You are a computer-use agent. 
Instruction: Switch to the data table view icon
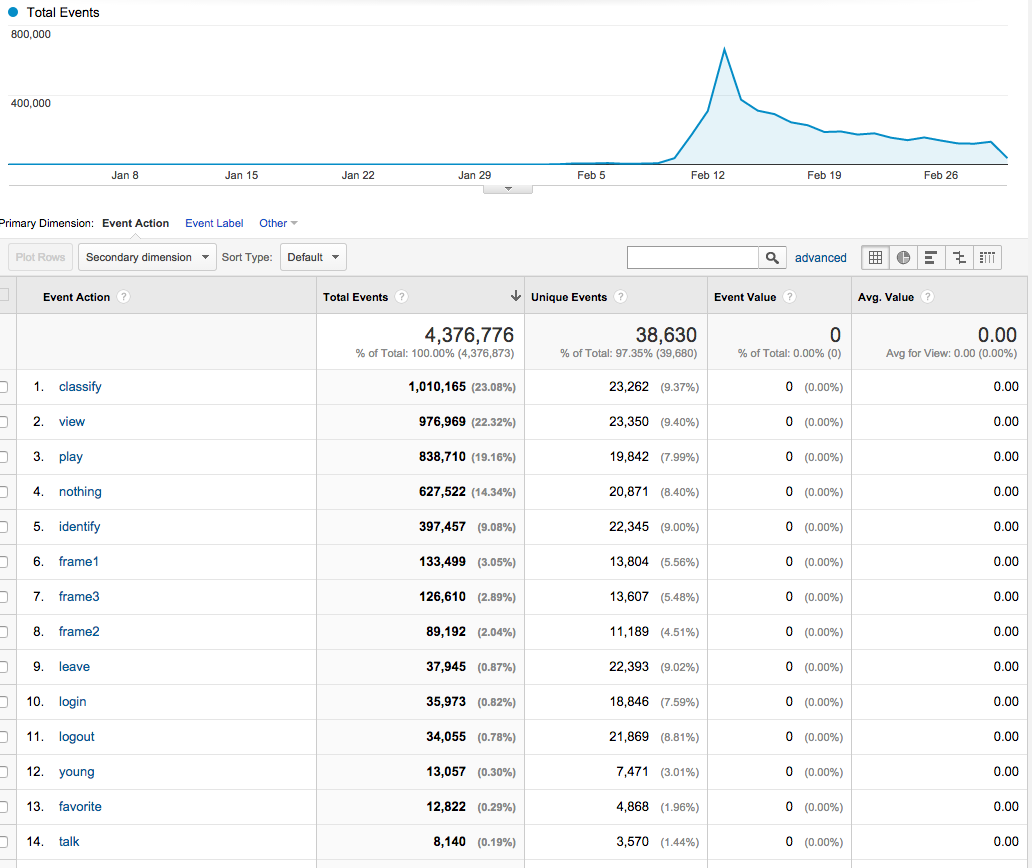point(875,257)
